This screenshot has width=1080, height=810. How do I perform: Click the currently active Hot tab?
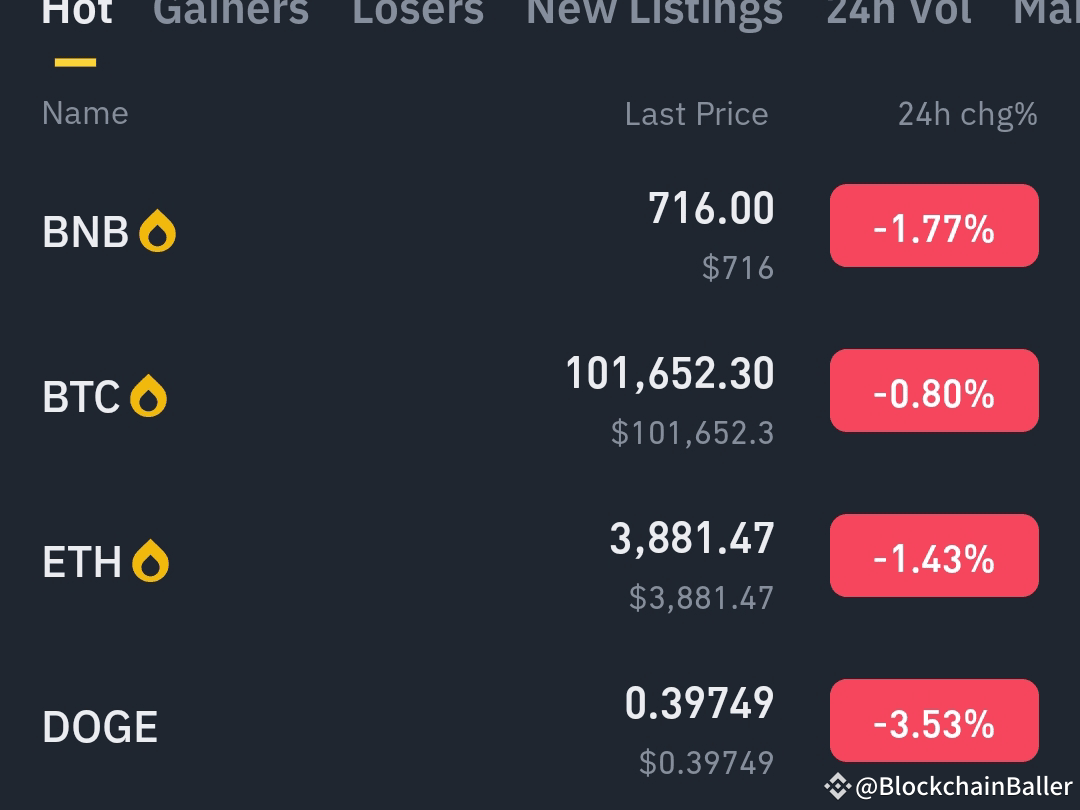point(77,12)
